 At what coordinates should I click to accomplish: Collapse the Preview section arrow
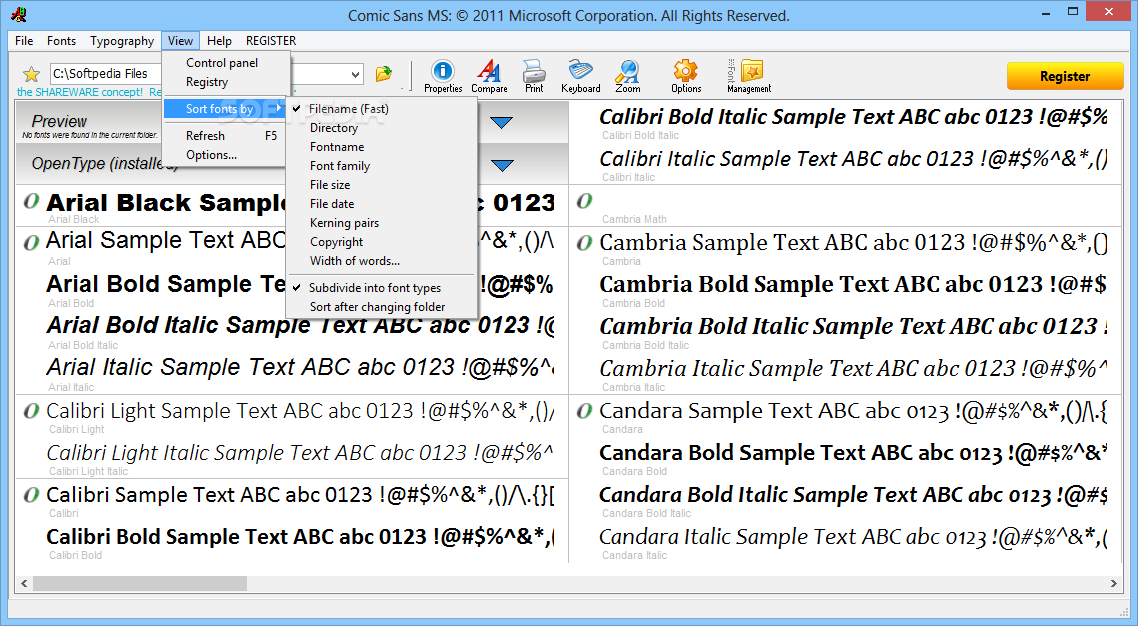click(x=502, y=123)
